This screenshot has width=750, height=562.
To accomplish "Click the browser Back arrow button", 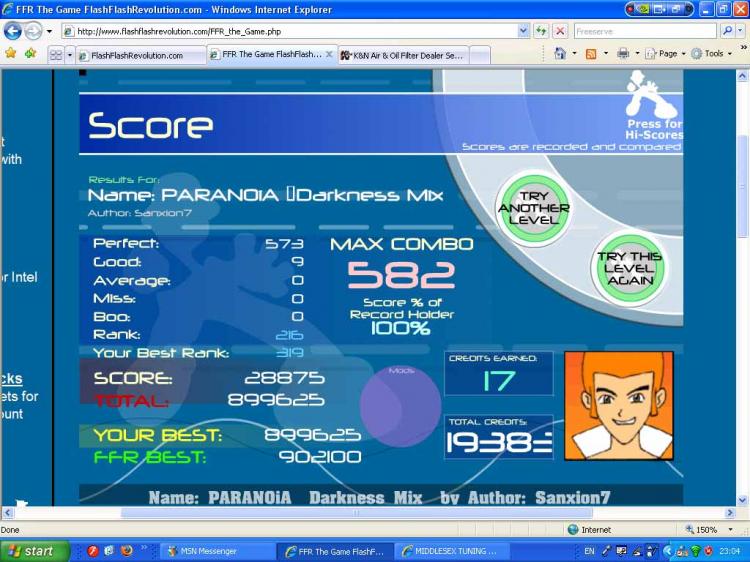I will [x=13, y=32].
